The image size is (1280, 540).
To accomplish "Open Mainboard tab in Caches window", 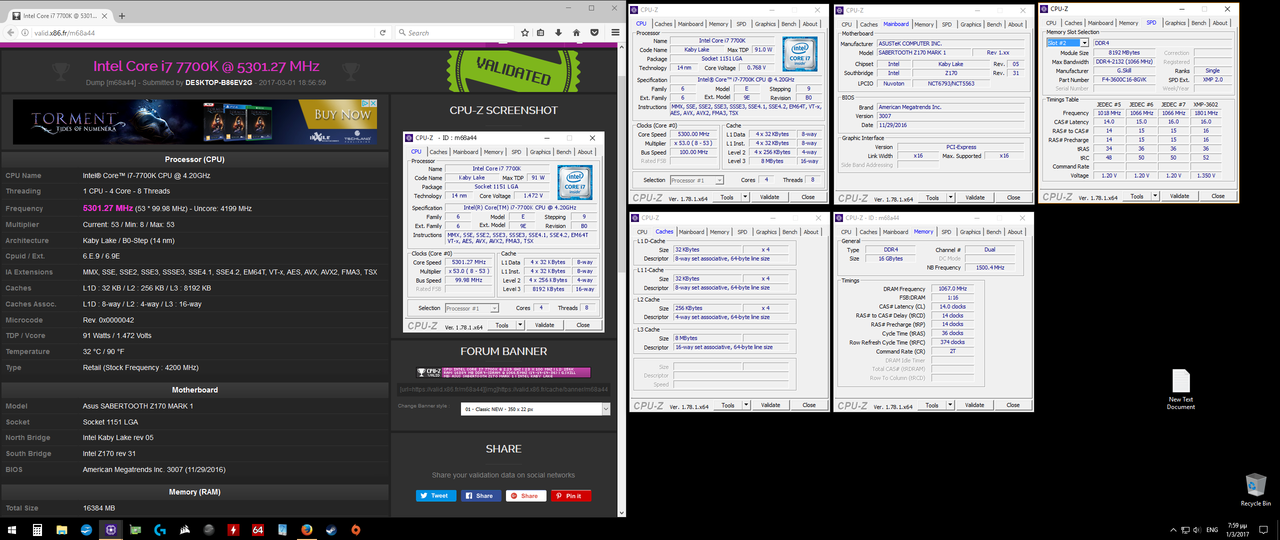I will click(690, 232).
